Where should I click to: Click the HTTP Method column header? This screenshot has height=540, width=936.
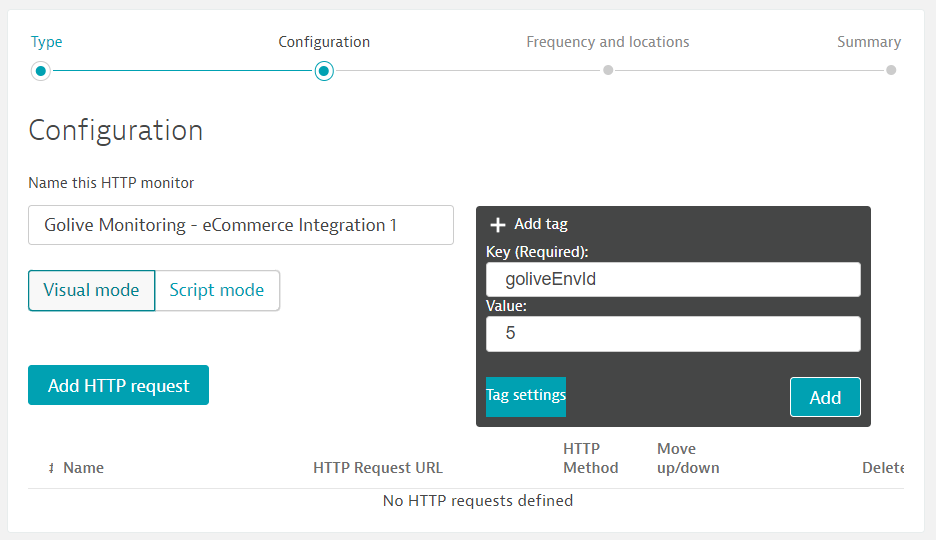(590, 458)
